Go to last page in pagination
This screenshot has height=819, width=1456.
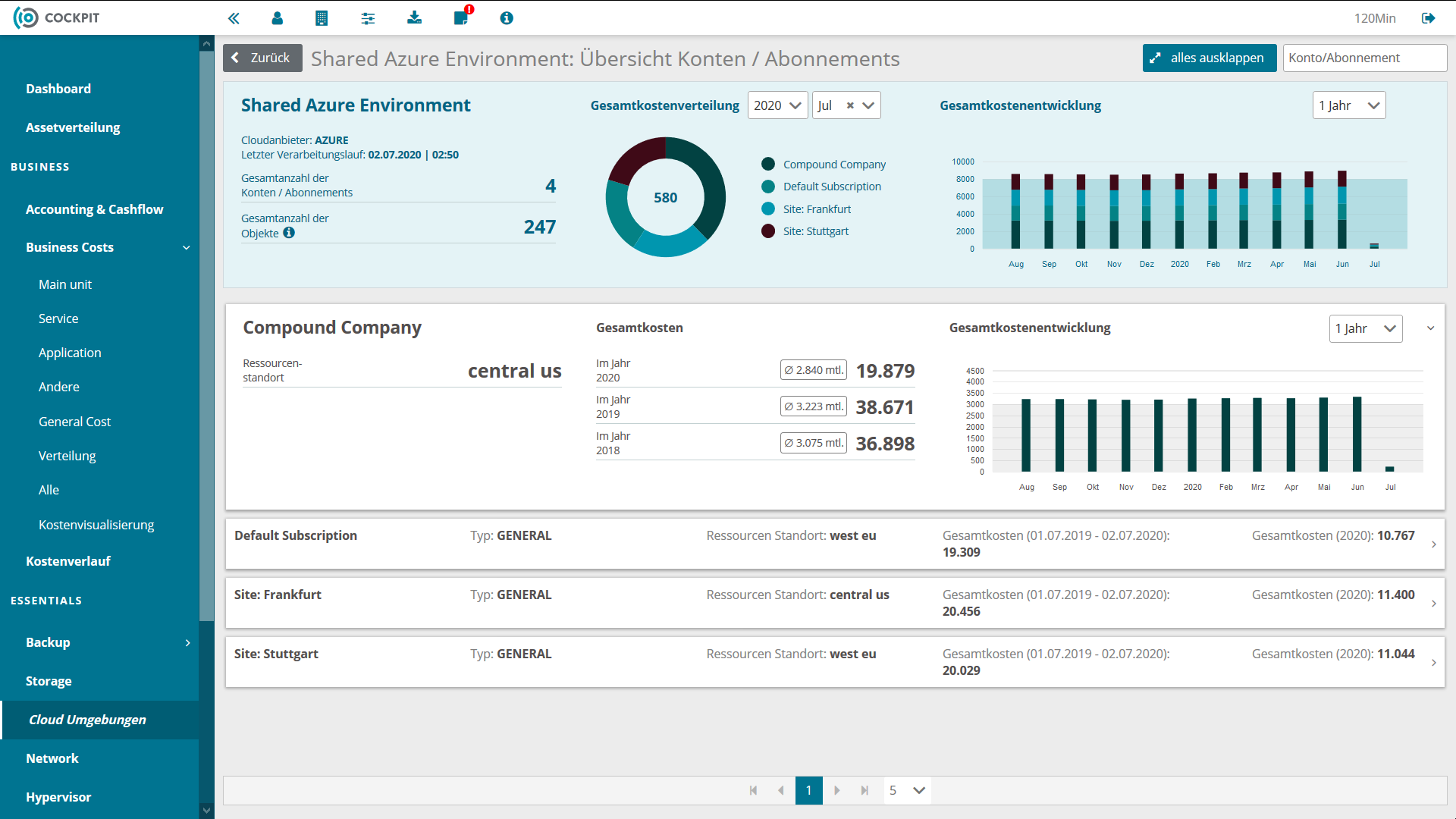[x=864, y=790]
